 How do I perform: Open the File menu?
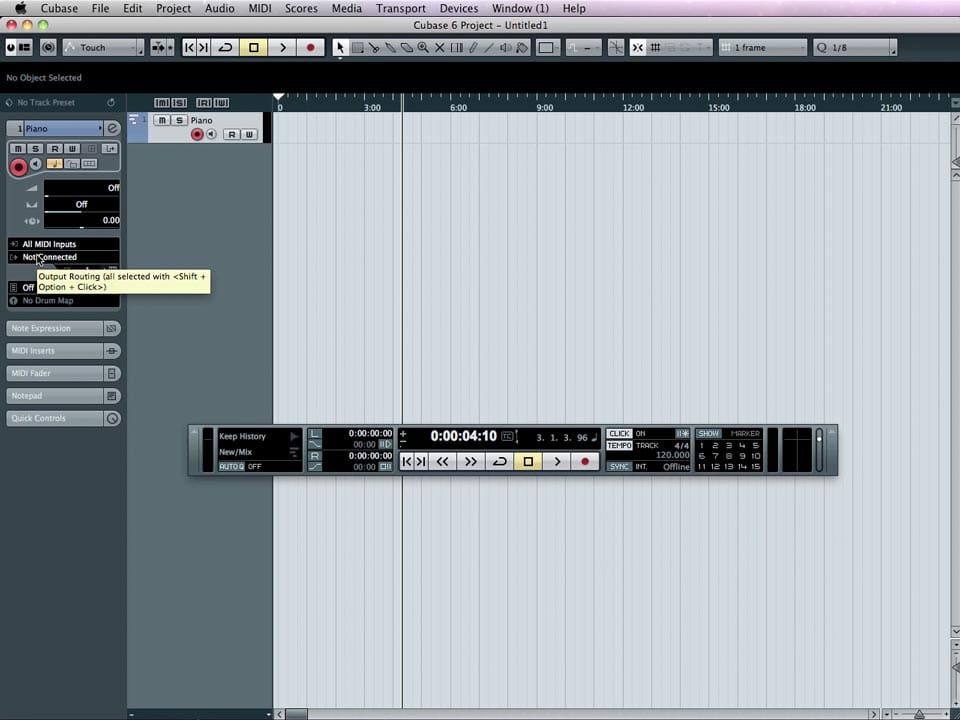pyautogui.click(x=100, y=9)
